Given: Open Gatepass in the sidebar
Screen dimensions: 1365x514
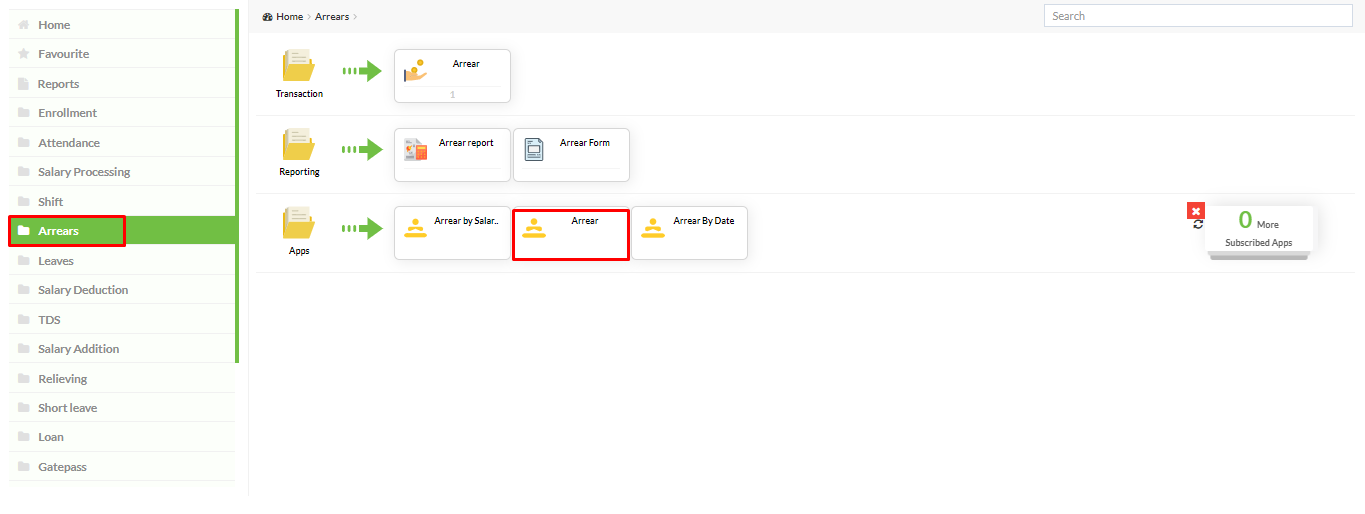Looking at the screenshot, I should pos(122,467).
